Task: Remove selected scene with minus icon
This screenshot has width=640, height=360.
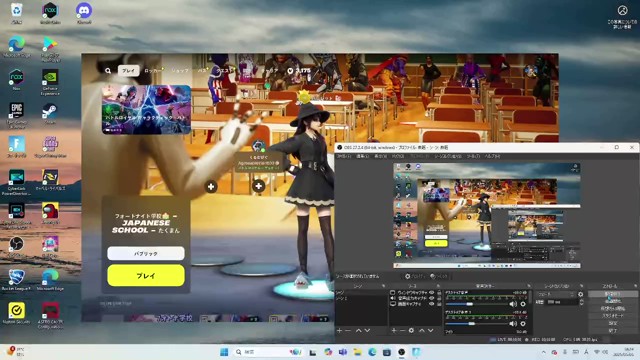Action: (x=348, y=330)
